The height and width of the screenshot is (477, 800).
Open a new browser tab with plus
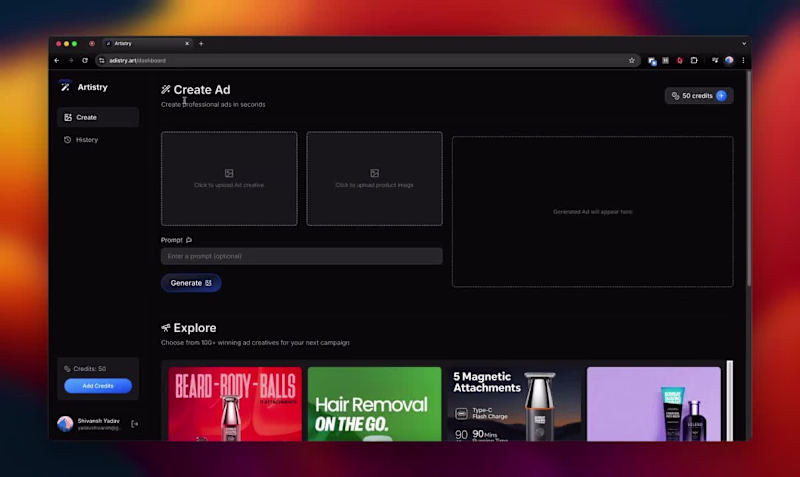coord(201,44)
